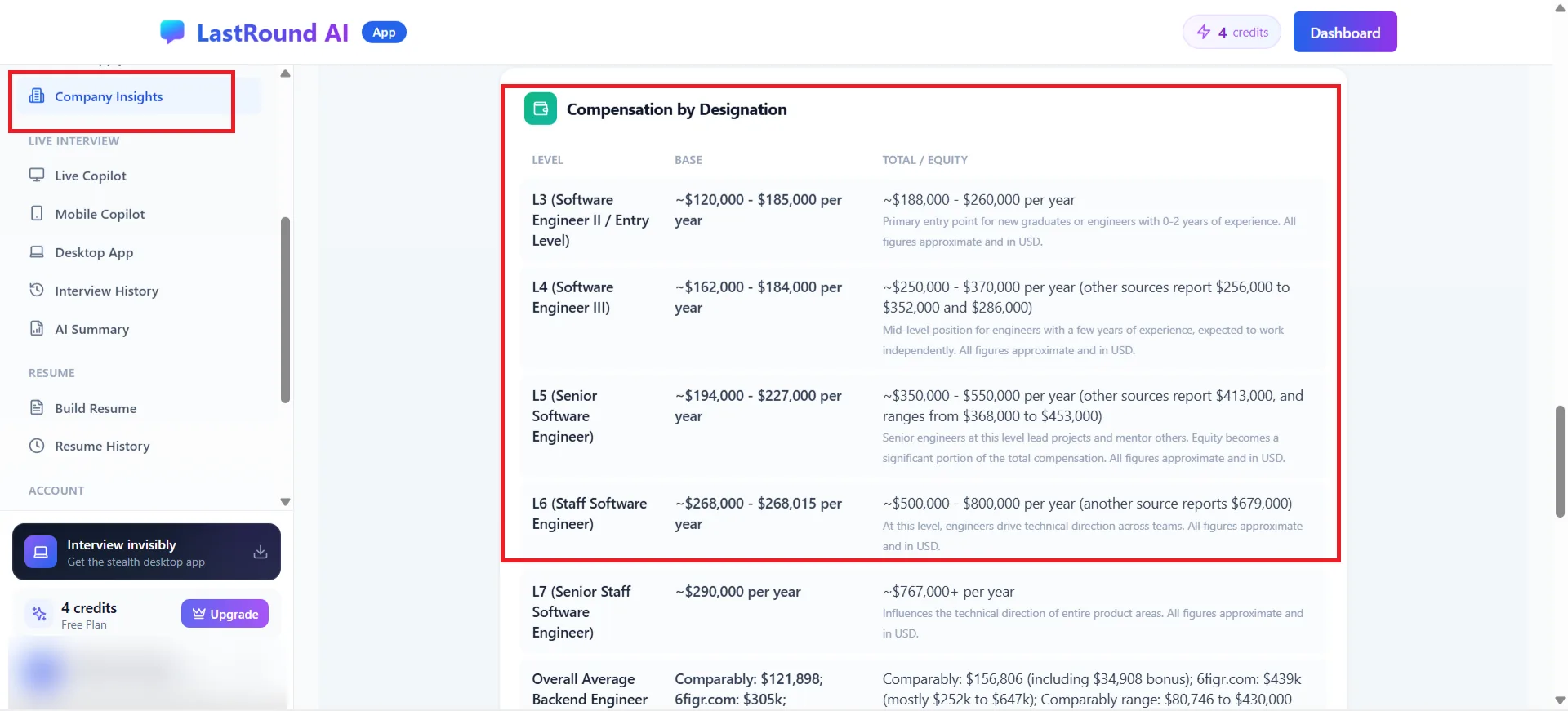Click the RESUME section label
Image resolution: width=1568 pixels, height=711 pixels.
[51, 373]
